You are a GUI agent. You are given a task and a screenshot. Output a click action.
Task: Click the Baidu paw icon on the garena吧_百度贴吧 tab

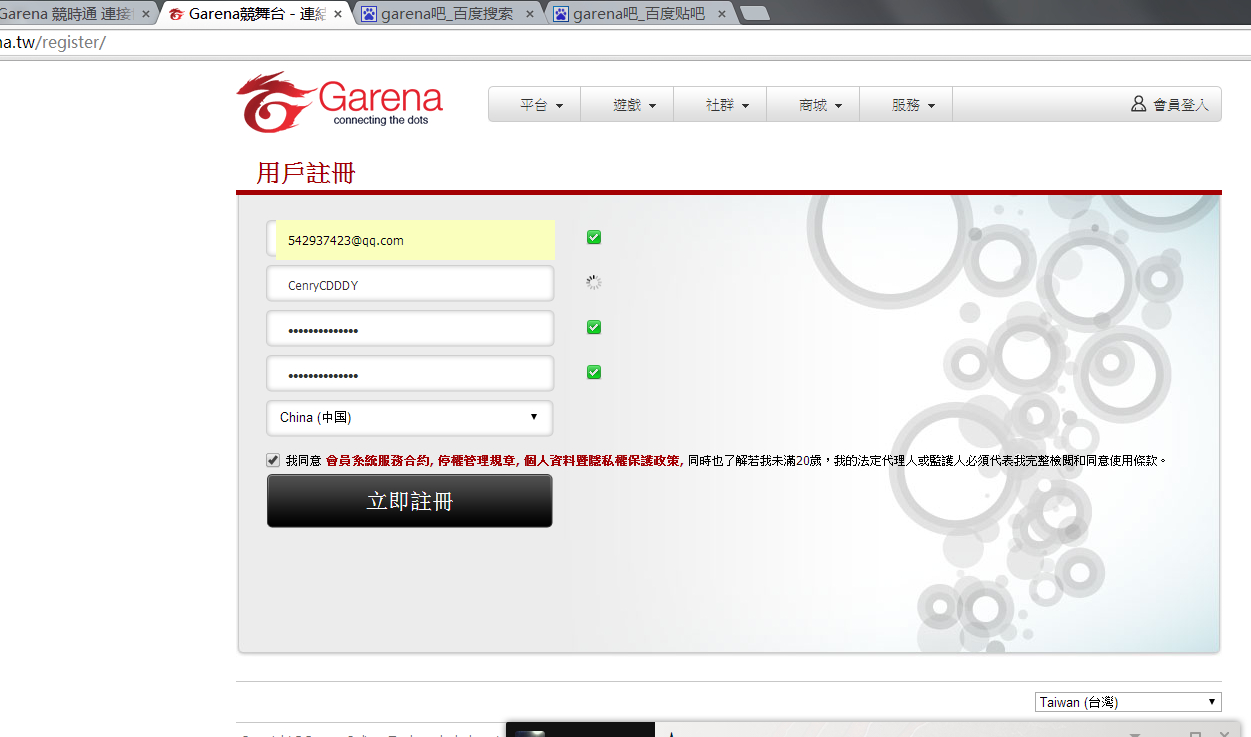[561, 14]
